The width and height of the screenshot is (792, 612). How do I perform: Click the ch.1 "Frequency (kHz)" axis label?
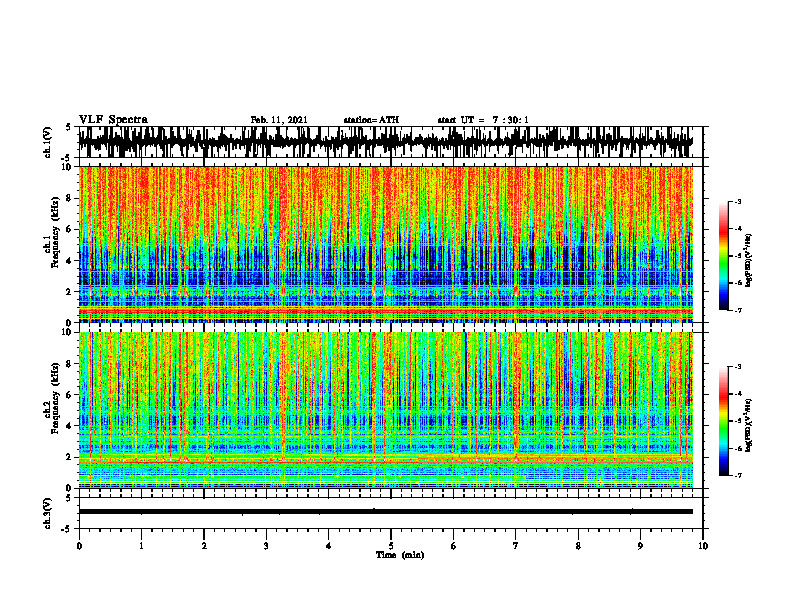point(54,233)
